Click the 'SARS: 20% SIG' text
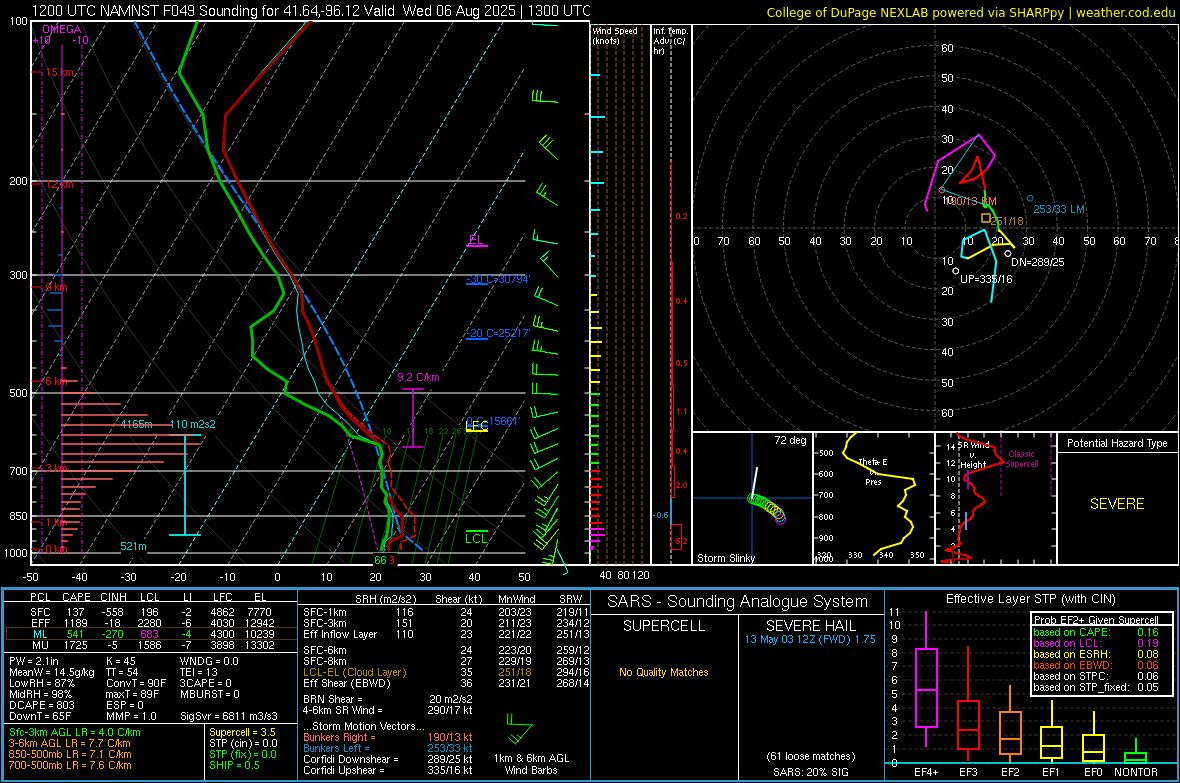Screen dimensions: 1180x783 pyautogui.click(x=810, y=772)
